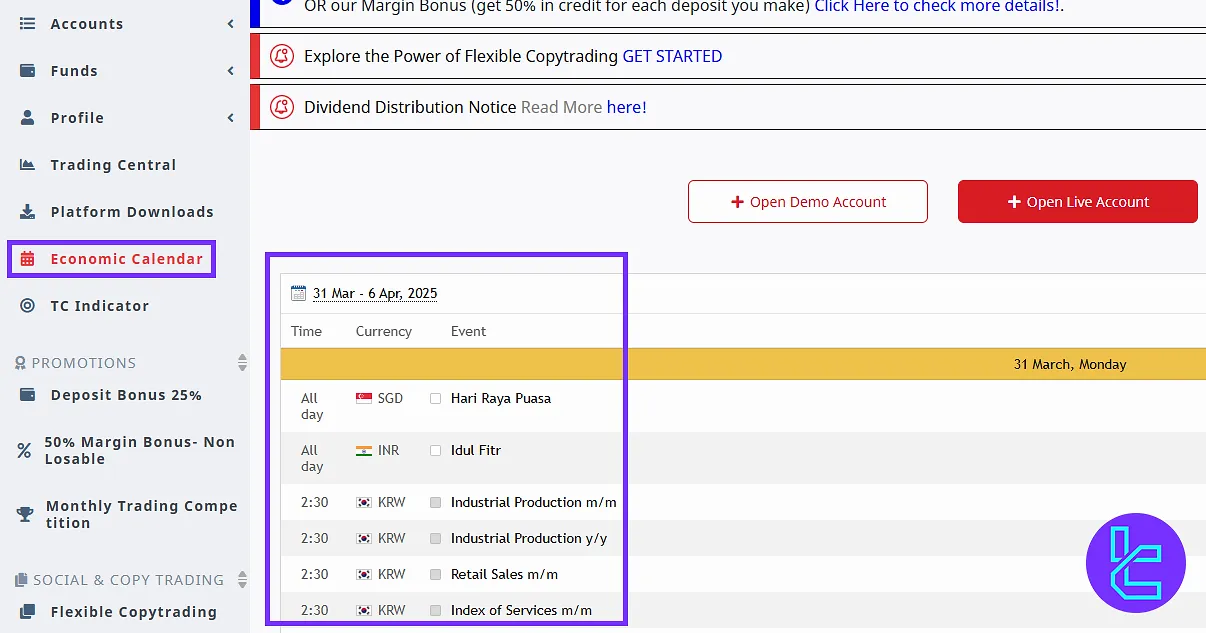The width and height of the screenshot is (1206, 633).
Task: Open the 31 Mar - 6 Apr date range picker
Action: point(375,293)
